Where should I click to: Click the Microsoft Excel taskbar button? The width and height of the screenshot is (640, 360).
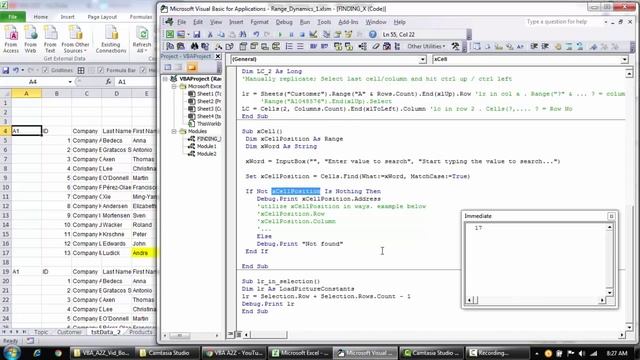point(300,353)
